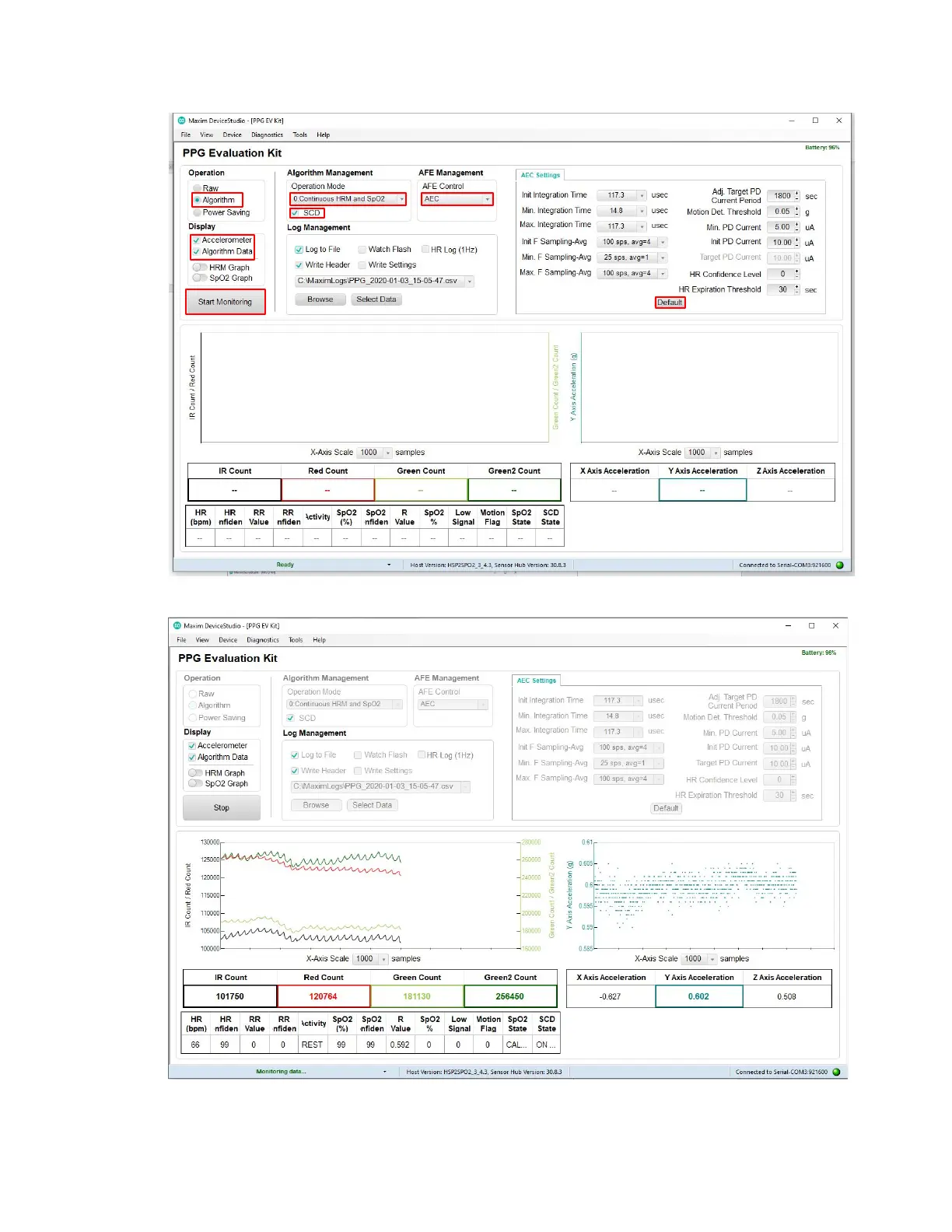Switch on HRM Graph toggle in Ready-state window
The width and height of the screenshot is (952, 1232).
[200, 268]
